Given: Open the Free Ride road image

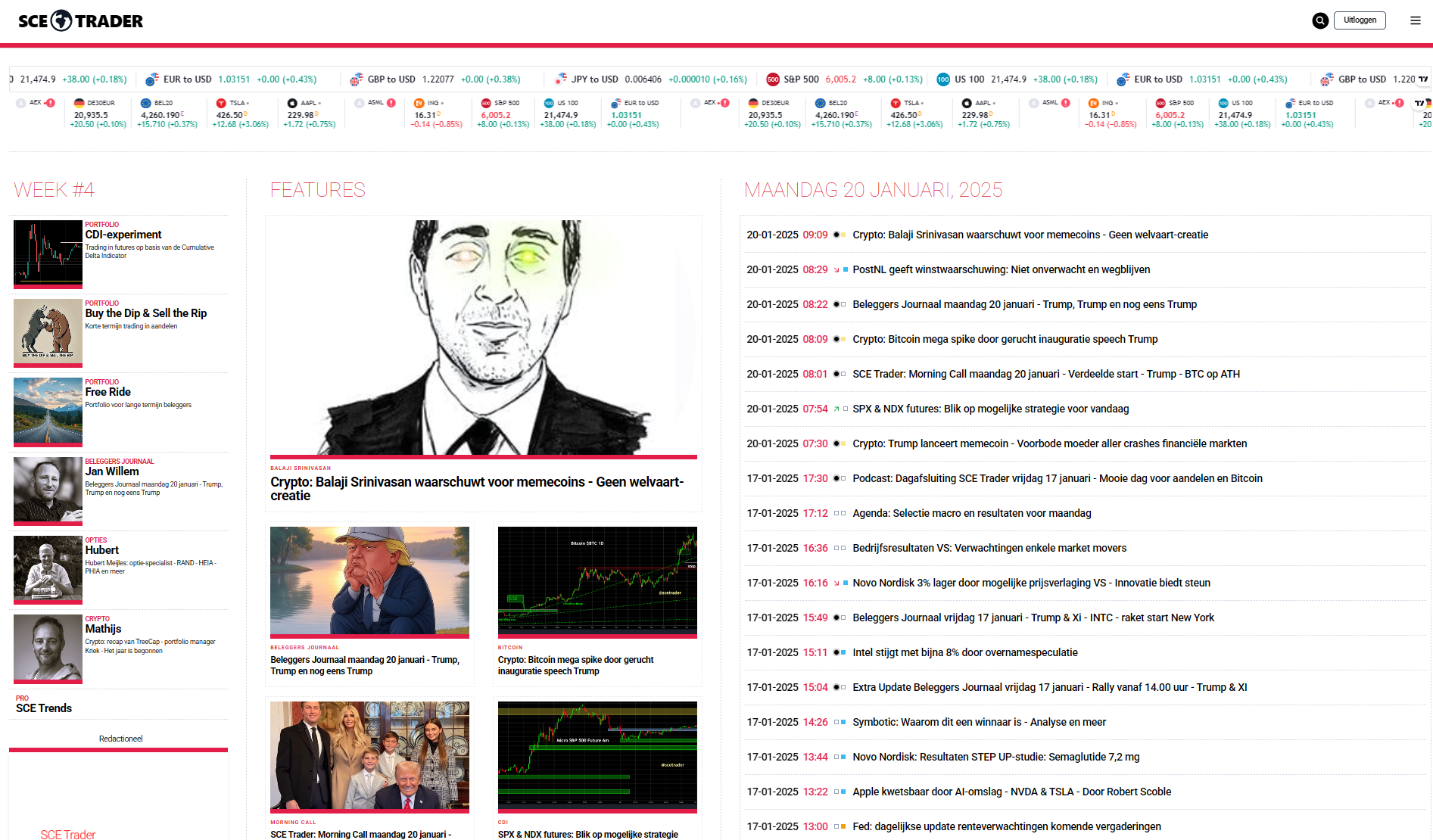Looking at the screenshot, I should click(48, 411).
